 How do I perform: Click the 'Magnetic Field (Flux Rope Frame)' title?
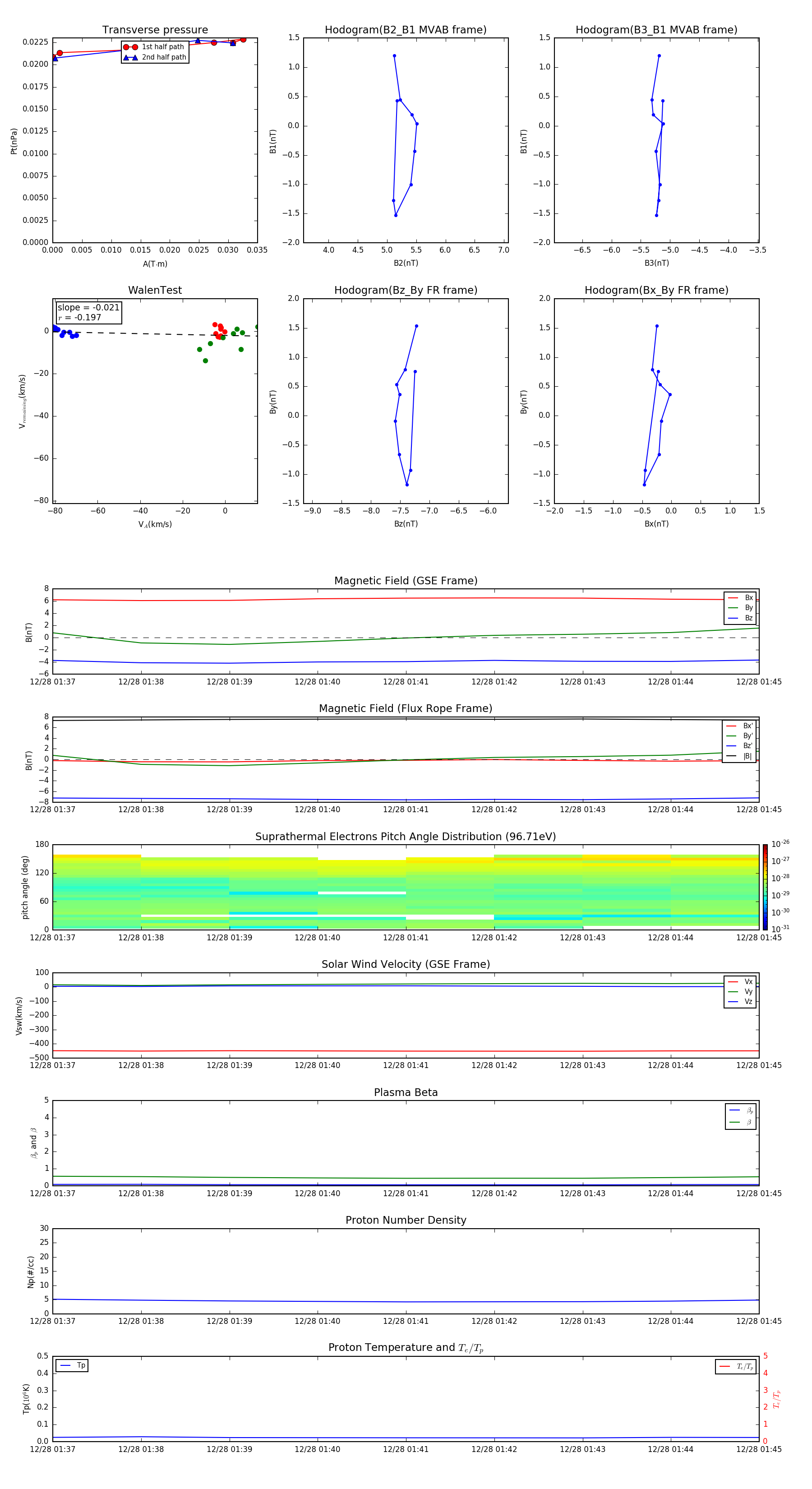pos(406,709)
